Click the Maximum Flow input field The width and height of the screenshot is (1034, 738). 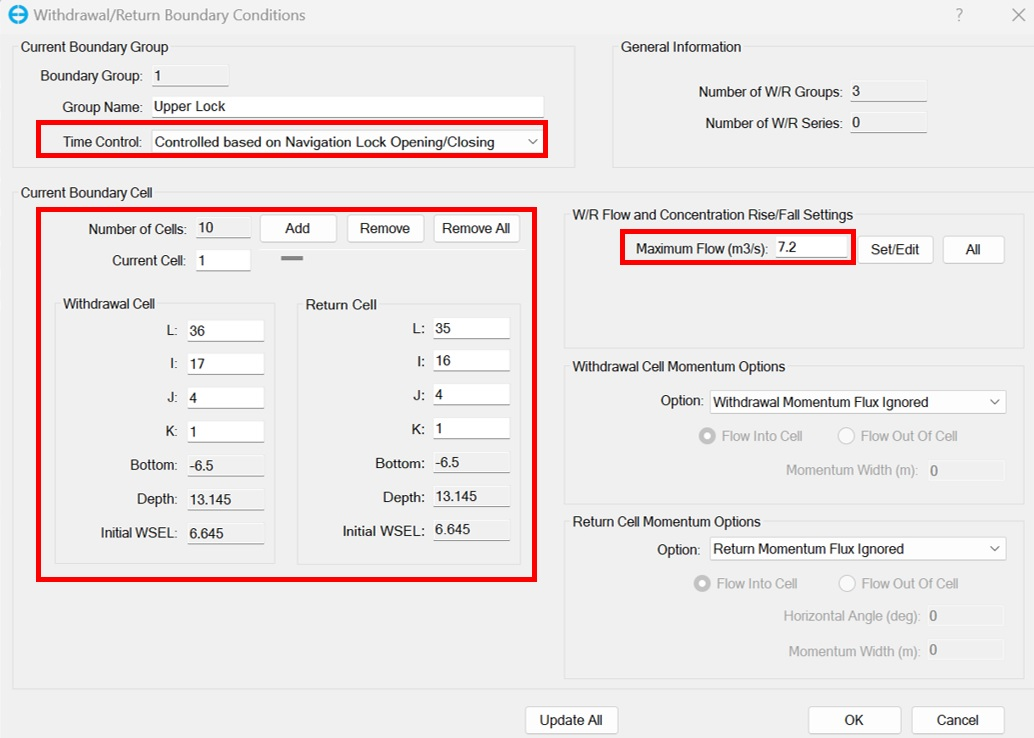(811, 247)
